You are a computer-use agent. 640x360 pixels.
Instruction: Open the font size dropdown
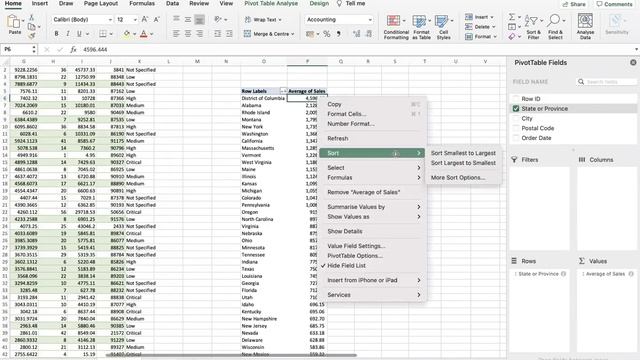tap(135, 20)
